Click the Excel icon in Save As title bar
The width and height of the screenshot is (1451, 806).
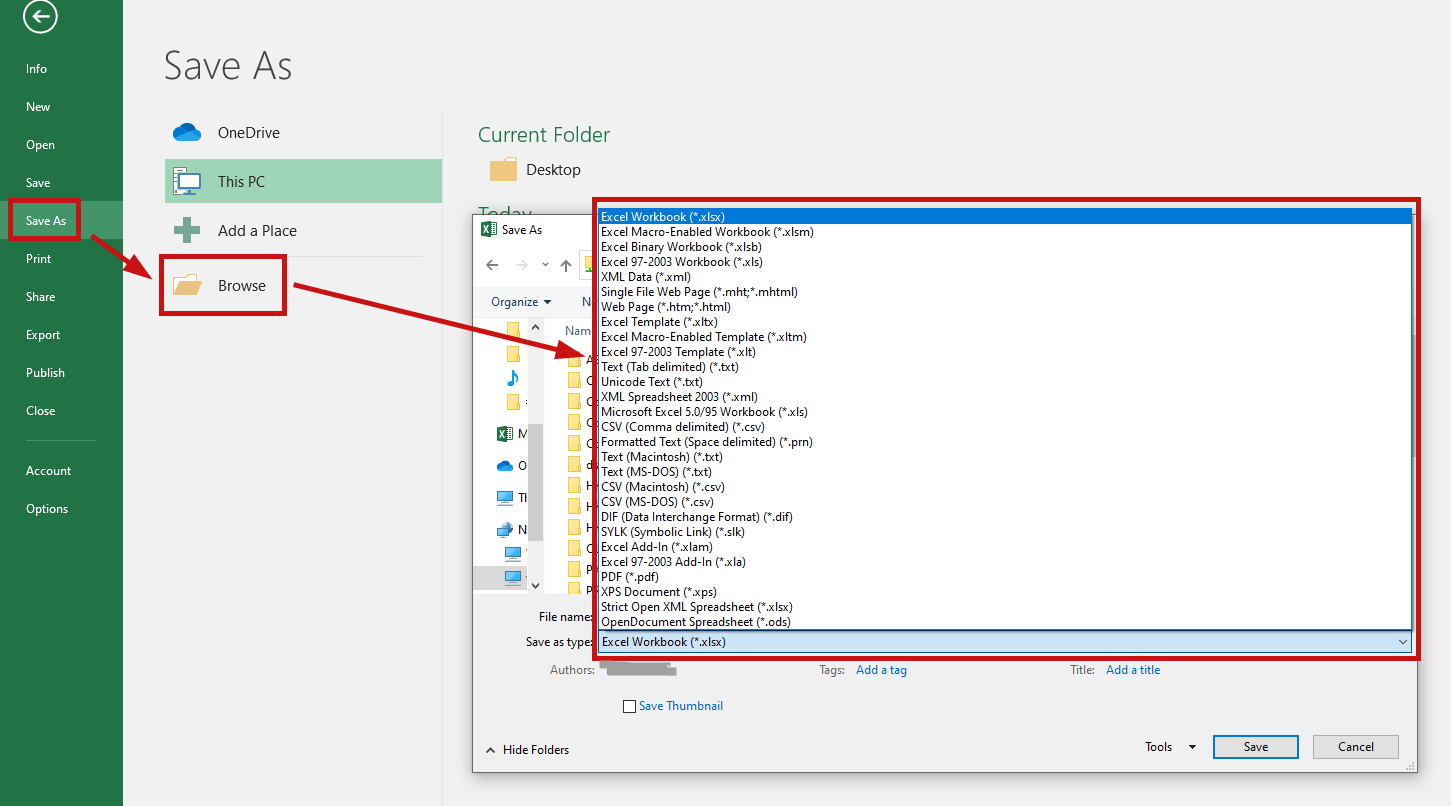tap(488, 229)
